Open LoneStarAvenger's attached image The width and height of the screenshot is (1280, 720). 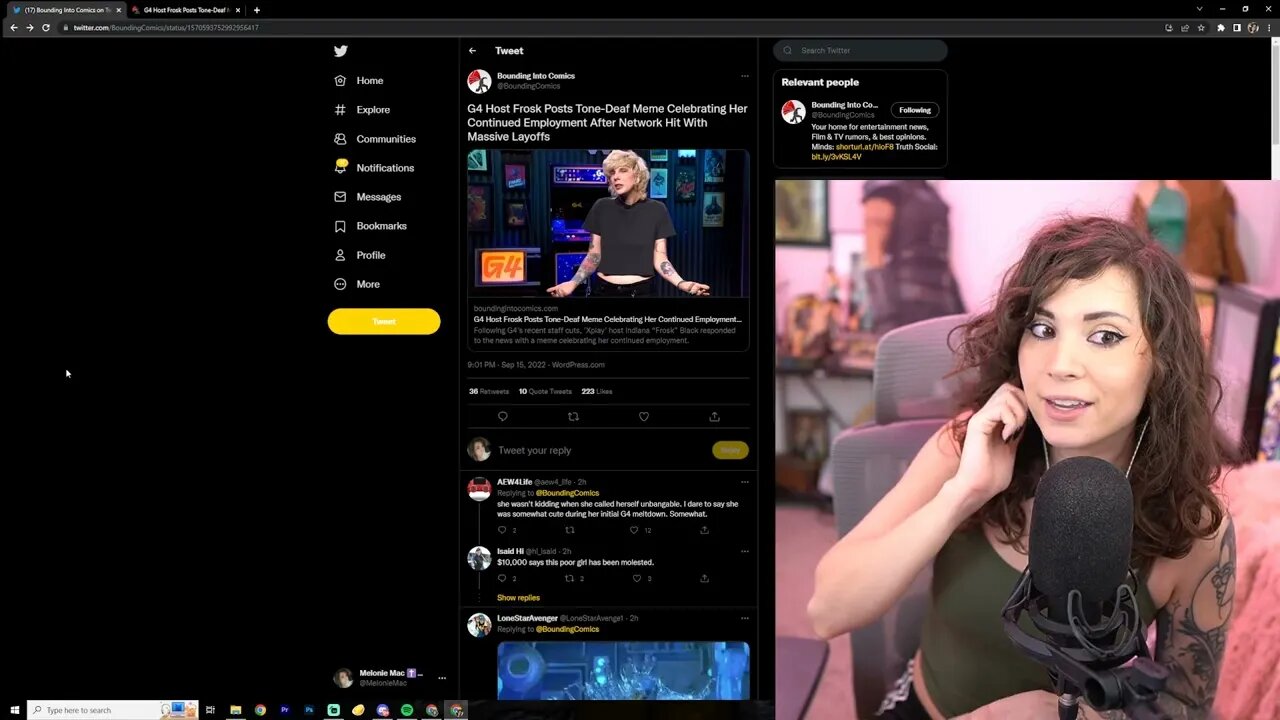click(623, 671)
